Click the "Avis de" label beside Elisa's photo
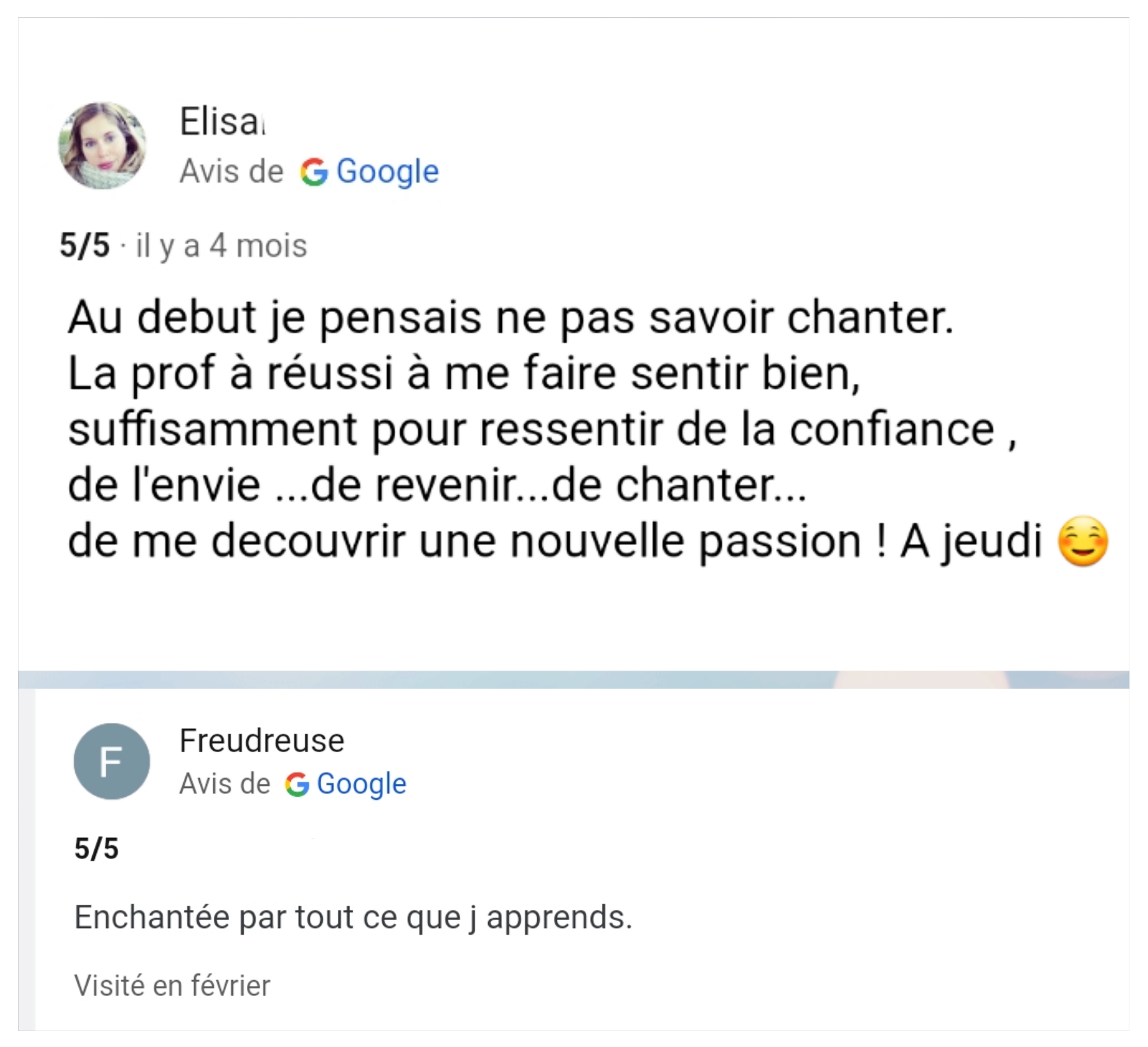 point(231,171)
